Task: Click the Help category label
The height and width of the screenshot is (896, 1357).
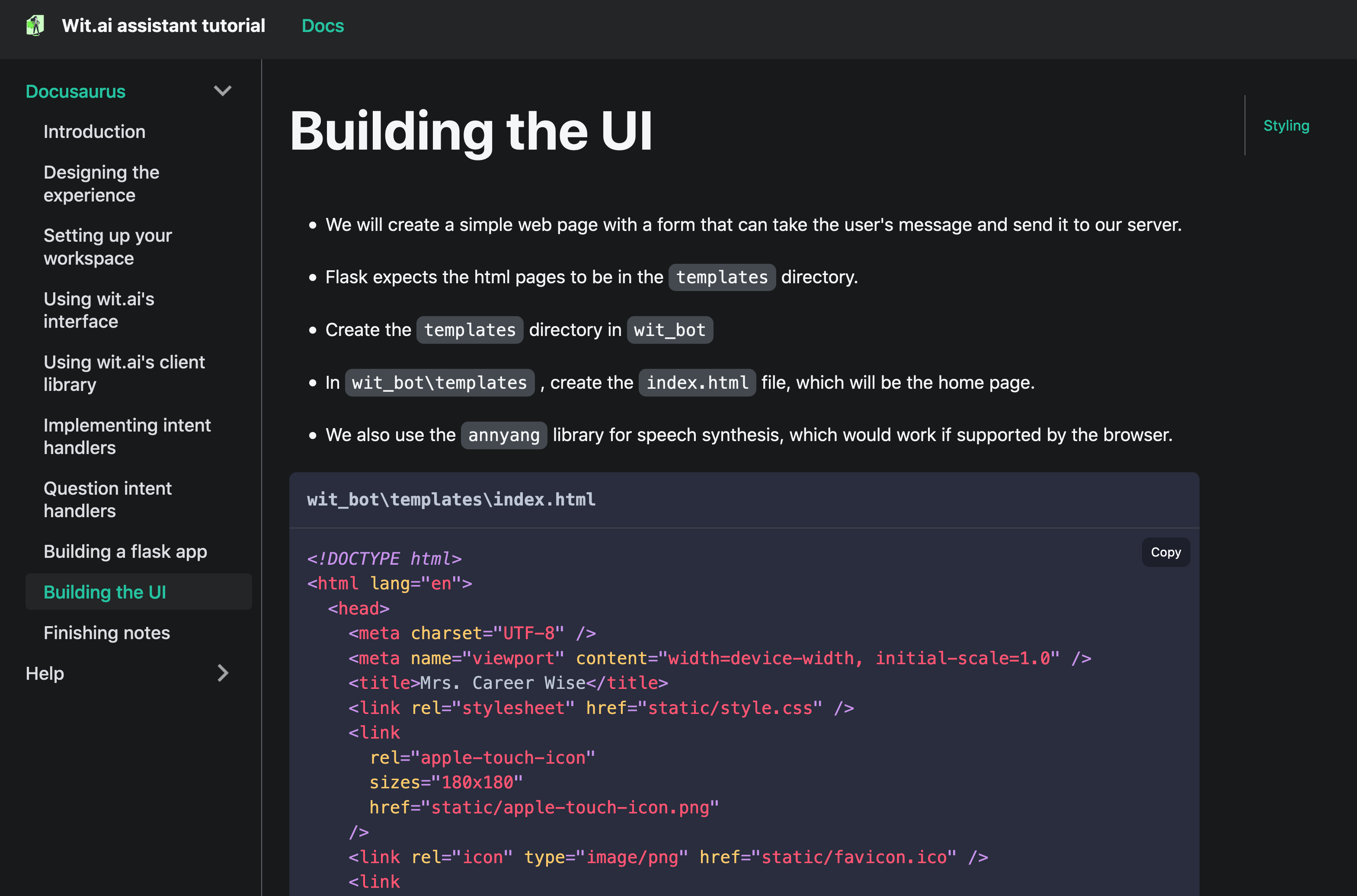Action: 45,673
